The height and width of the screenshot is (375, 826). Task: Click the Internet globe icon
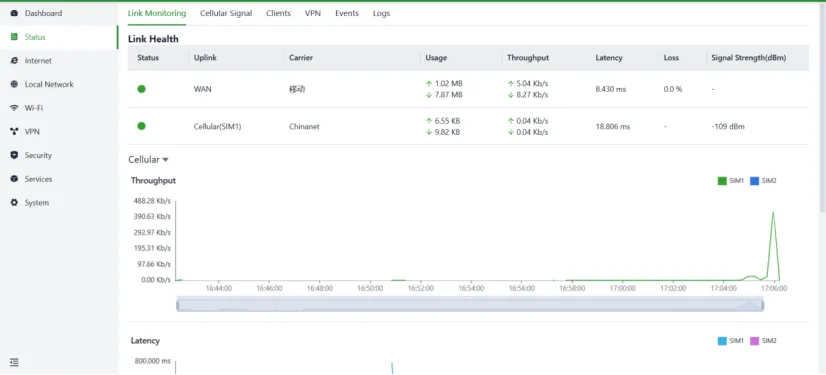click(14, 61)
